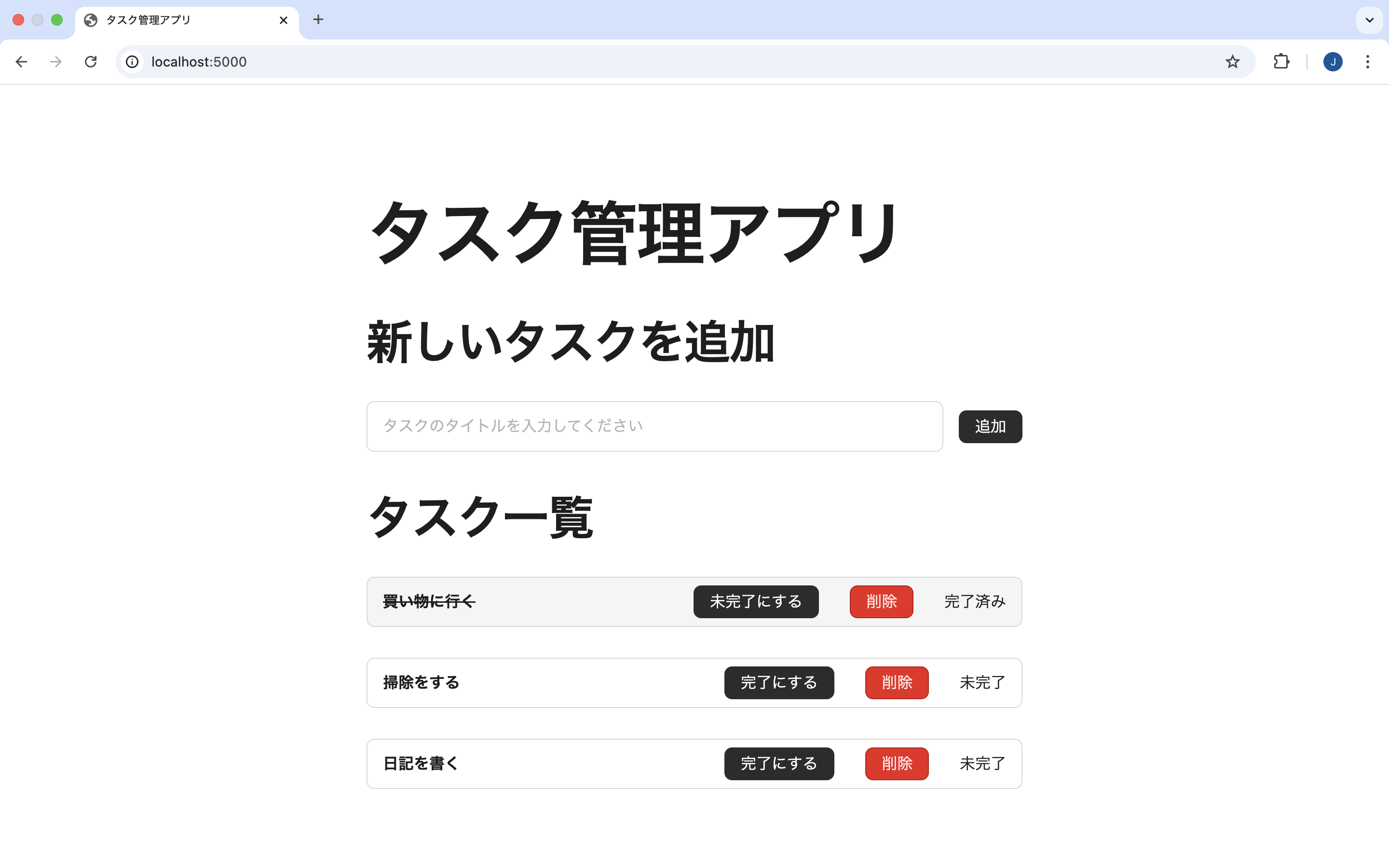Bookmark this page with the star icon
1389x868 pixels.
point(1232,61)
